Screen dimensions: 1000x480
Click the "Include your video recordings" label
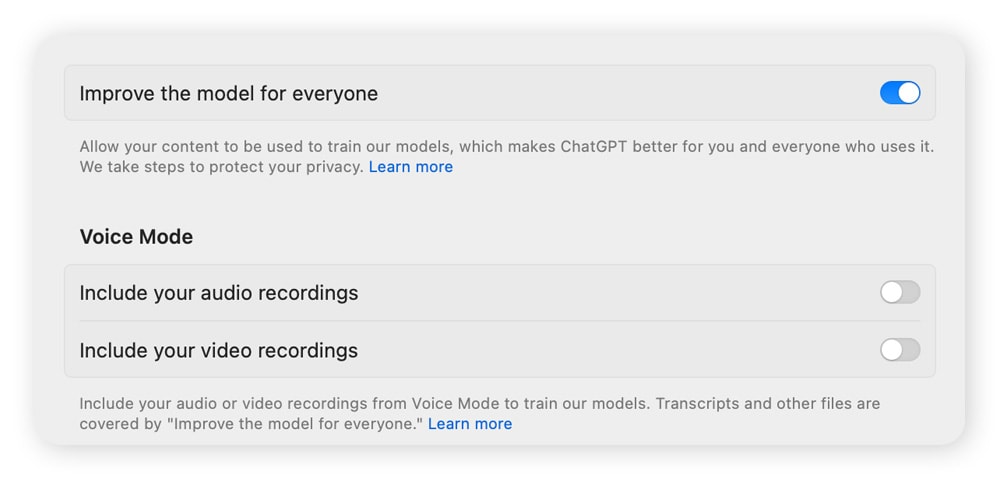[x=218, y=351]
